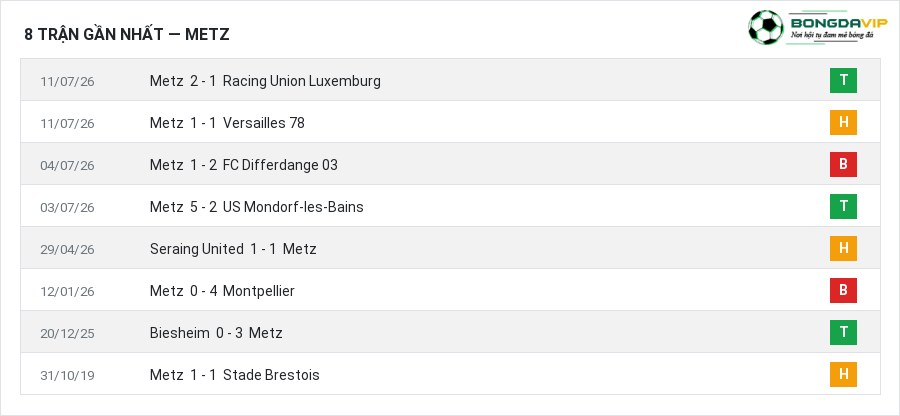Click the 8 TRẬN GẦN NHẤT — METZ heading
The image size is (900, 416).
click(x=127, y=34)
